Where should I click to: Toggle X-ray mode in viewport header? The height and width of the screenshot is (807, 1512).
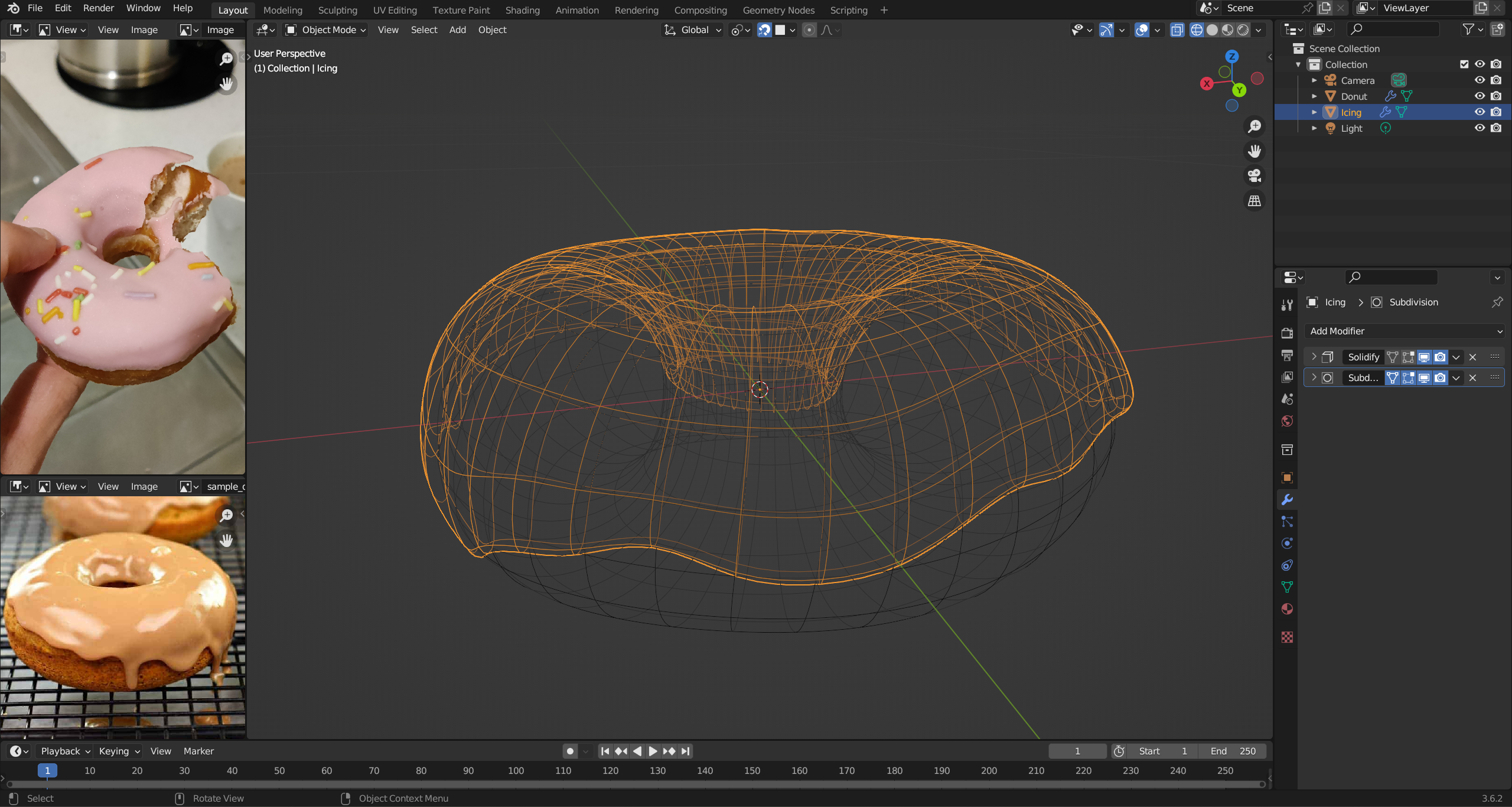[1177, 30]
